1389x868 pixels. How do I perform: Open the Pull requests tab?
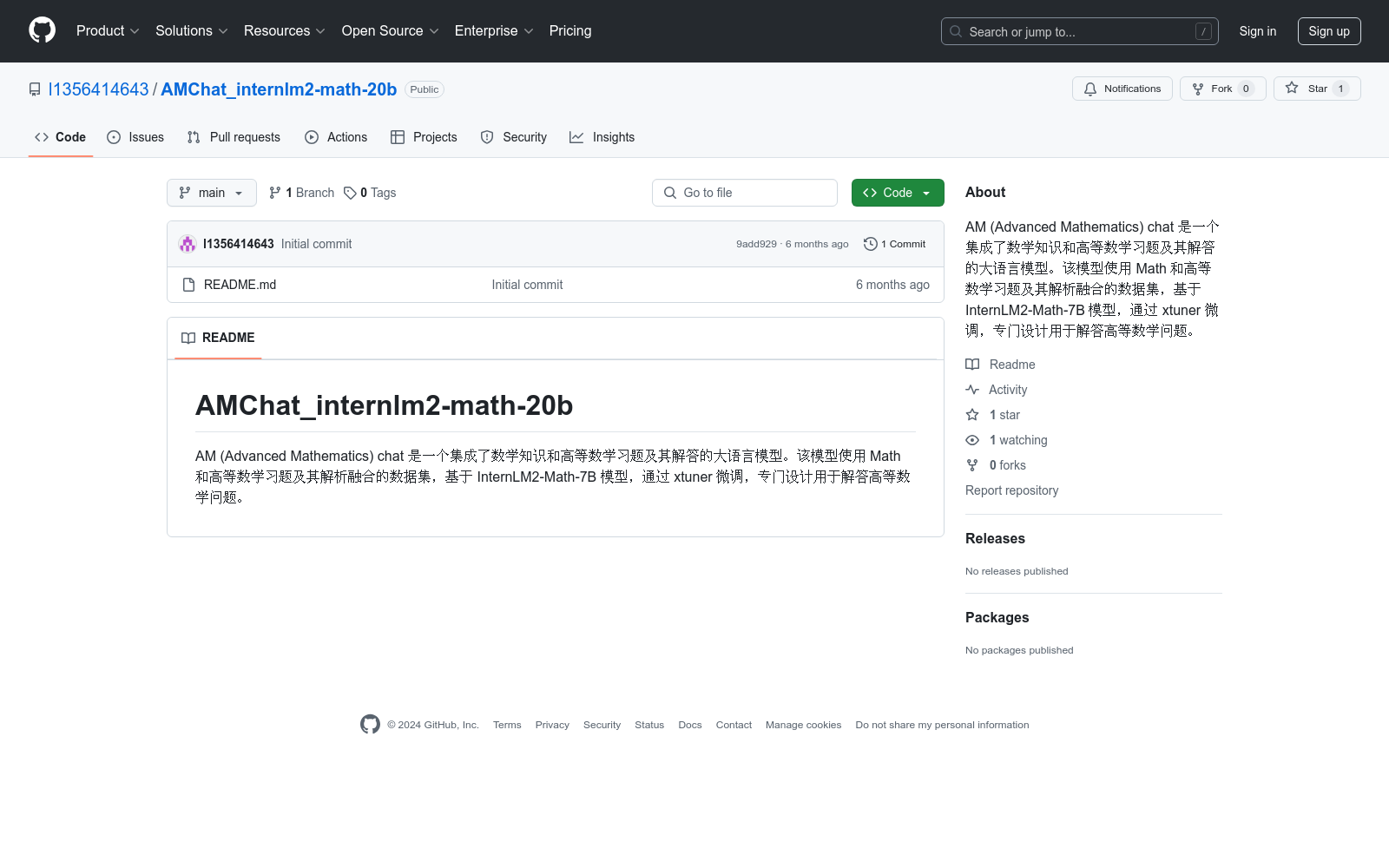pos(234,137)
